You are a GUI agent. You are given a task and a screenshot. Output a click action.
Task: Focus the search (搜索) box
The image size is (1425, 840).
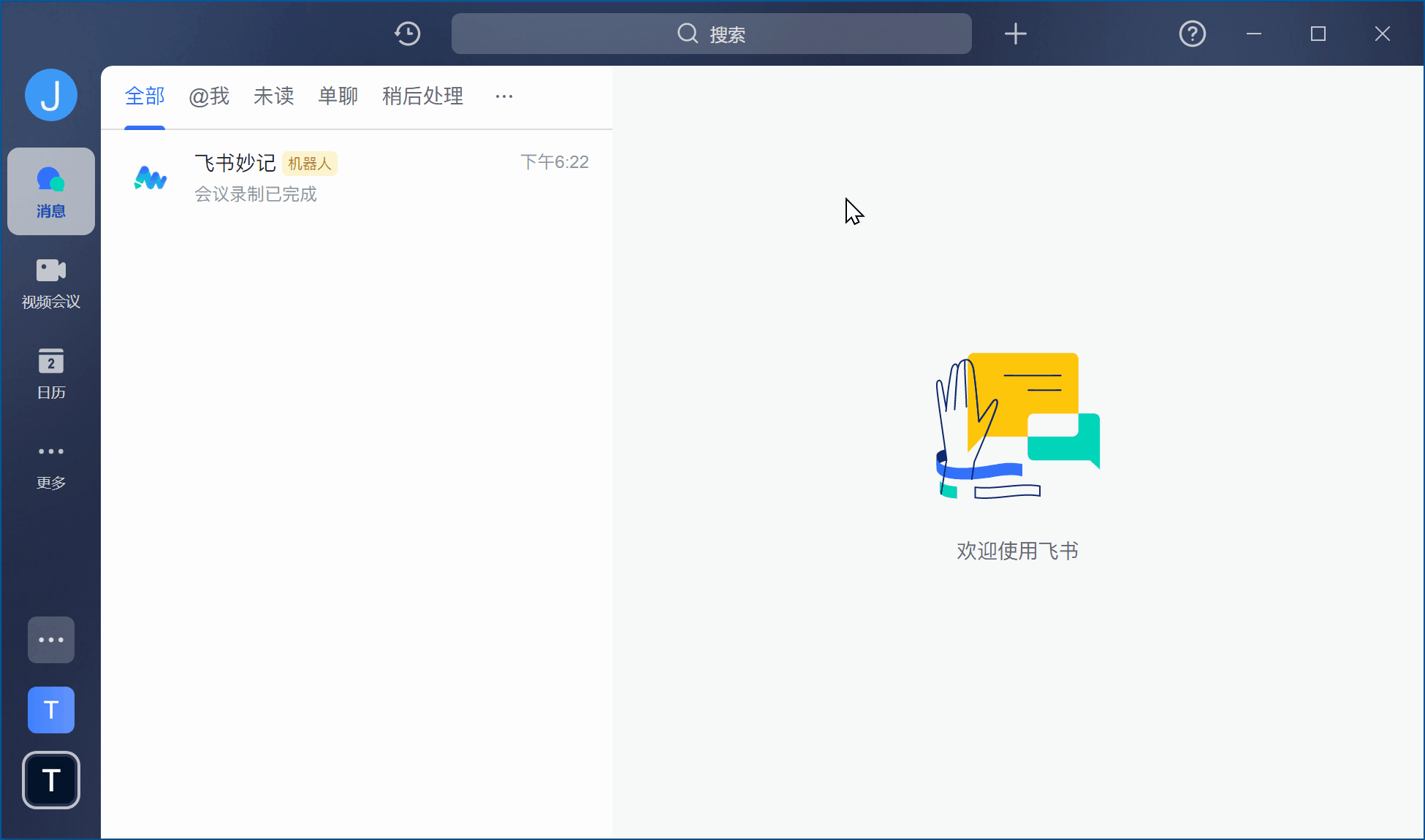(x=712, y=34)
